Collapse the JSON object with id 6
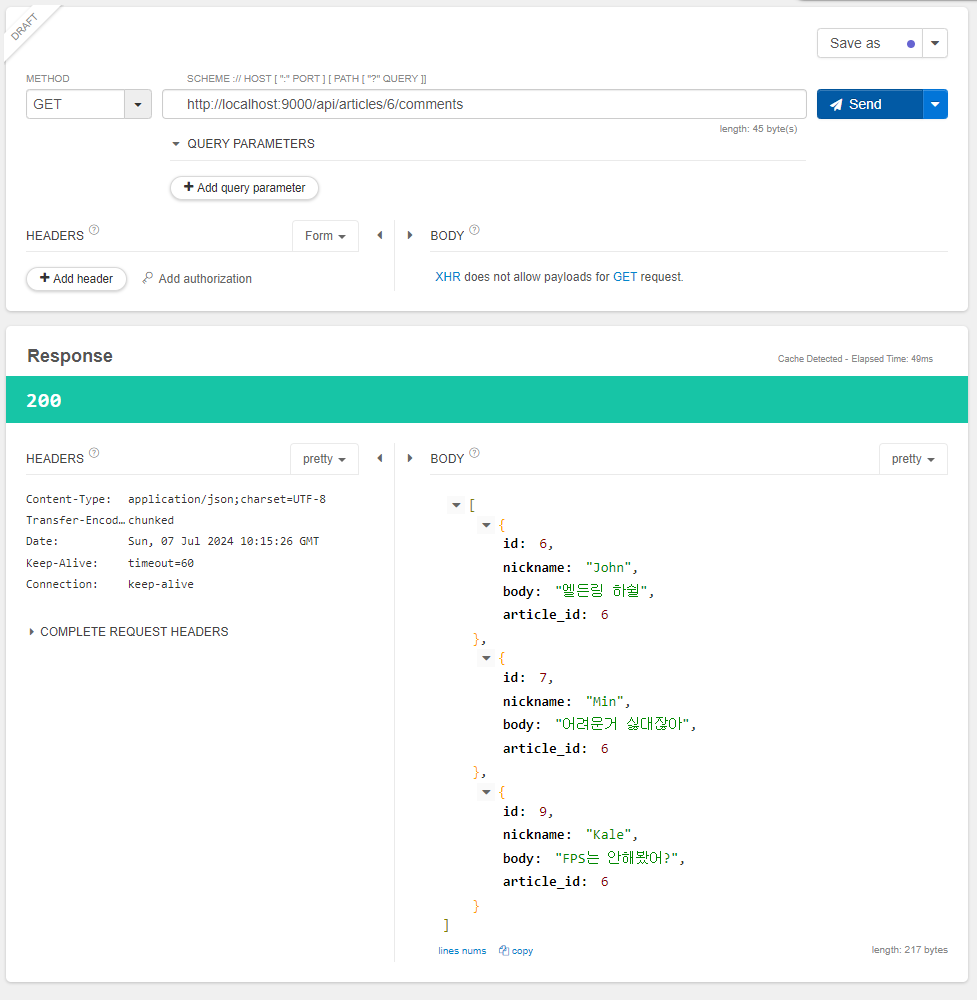 click(486, 526)
